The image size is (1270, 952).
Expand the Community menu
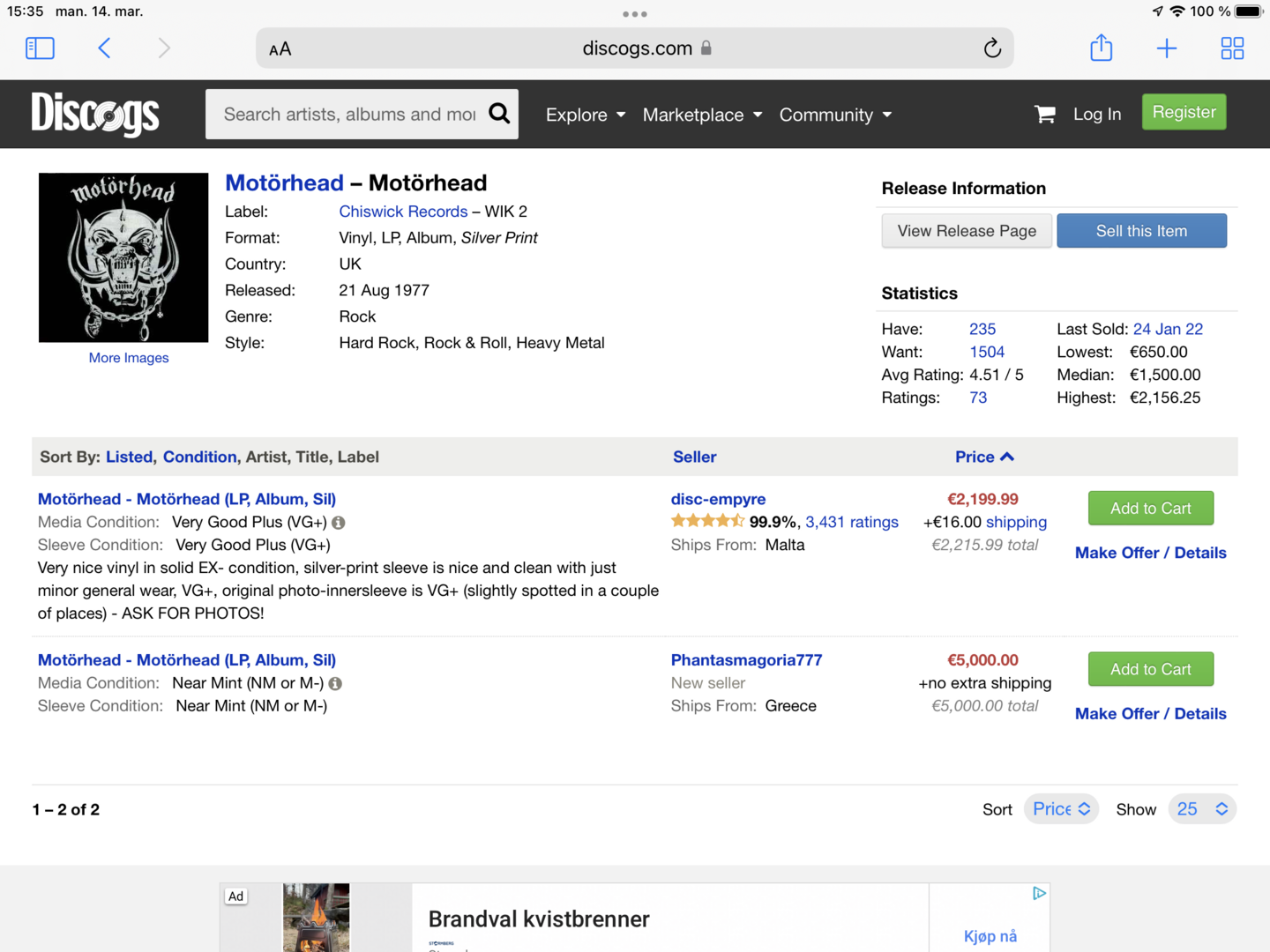[x=835, y=115]
